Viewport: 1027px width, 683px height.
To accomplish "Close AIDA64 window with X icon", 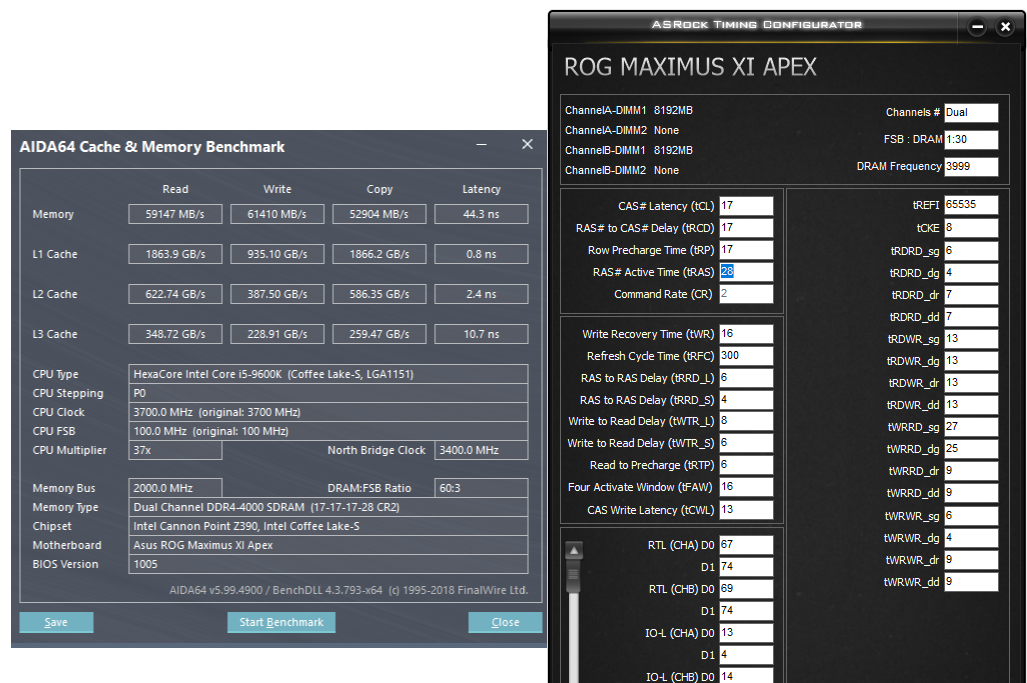I will point(527,144).
